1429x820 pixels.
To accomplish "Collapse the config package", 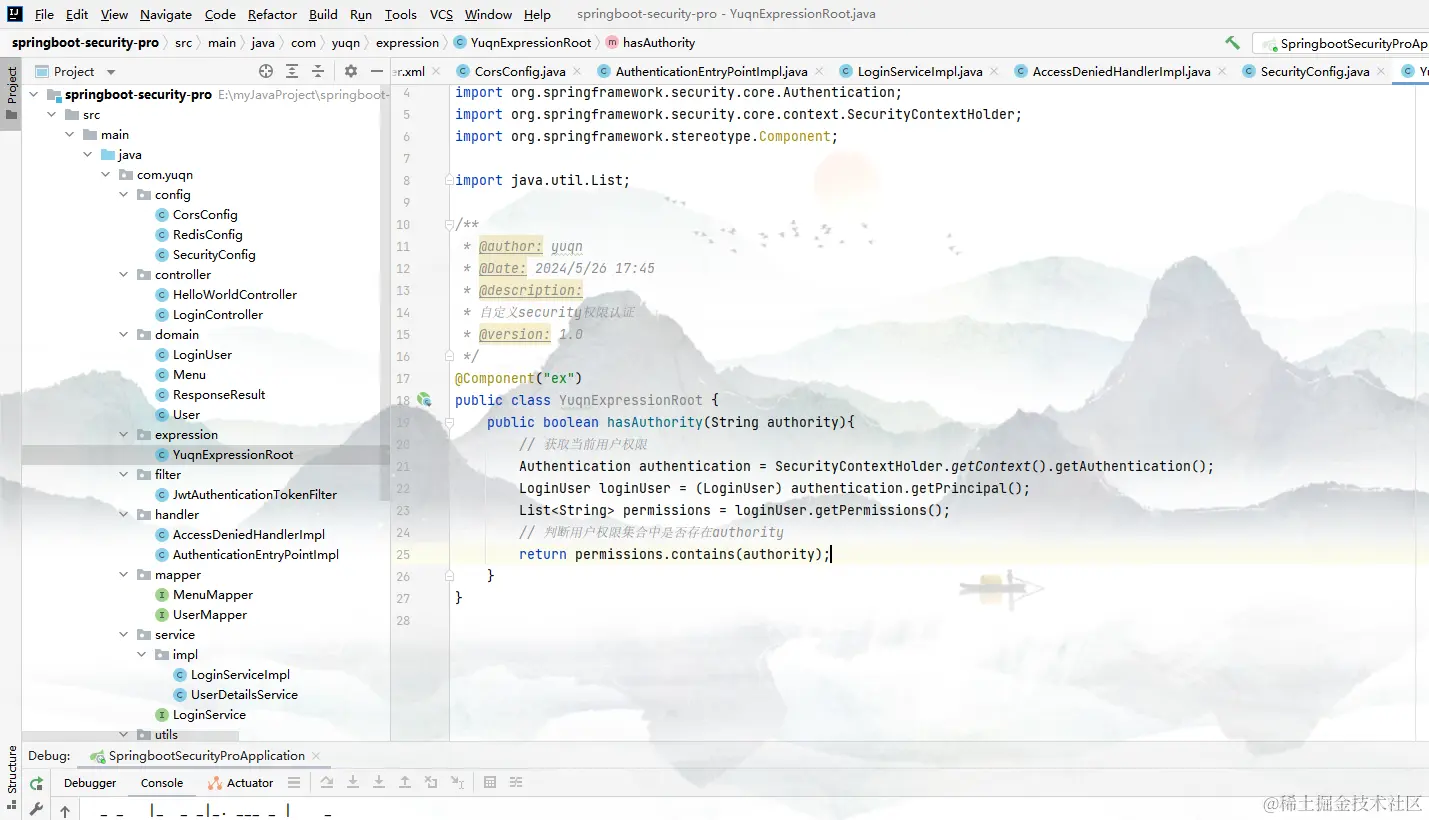I will click(x=124, y=195).
